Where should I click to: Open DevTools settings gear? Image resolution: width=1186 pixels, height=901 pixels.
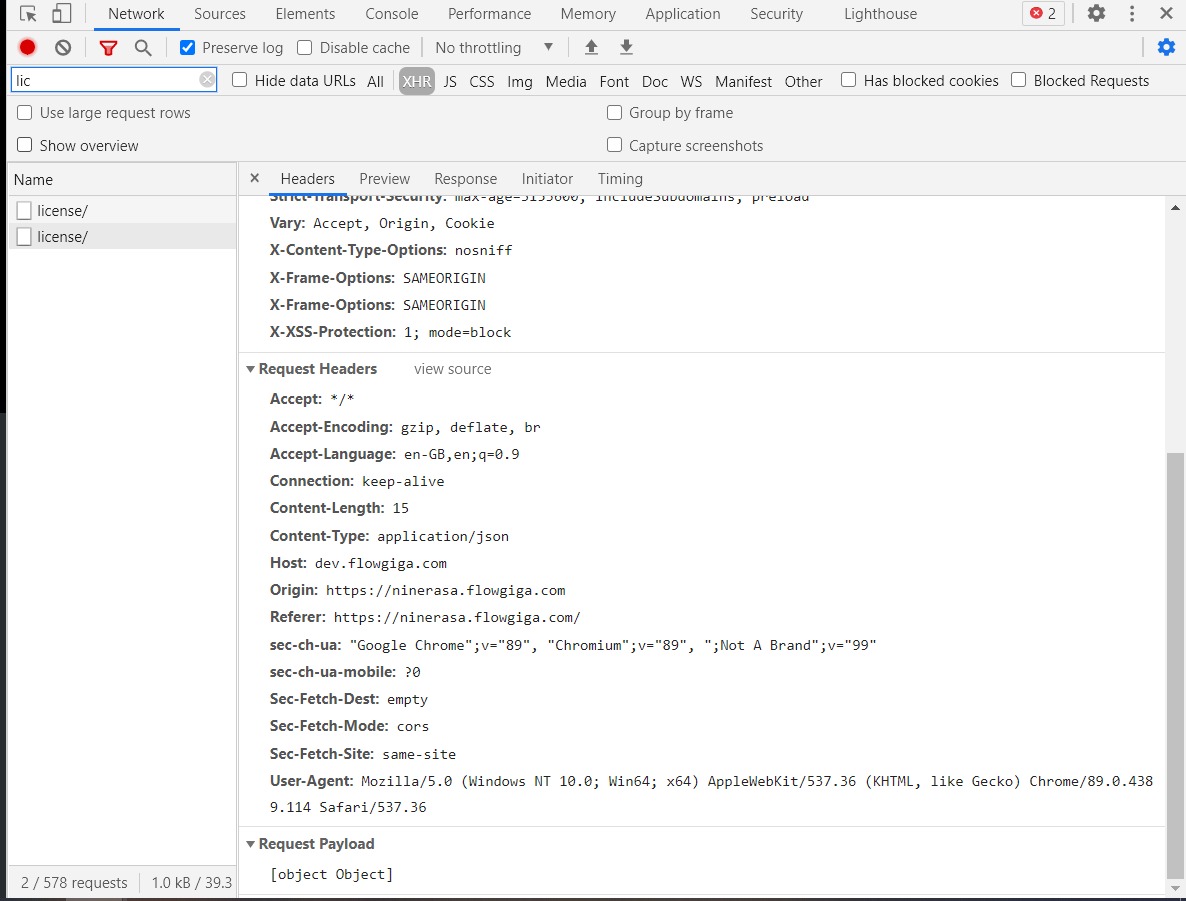click(x=1096, y=13)
